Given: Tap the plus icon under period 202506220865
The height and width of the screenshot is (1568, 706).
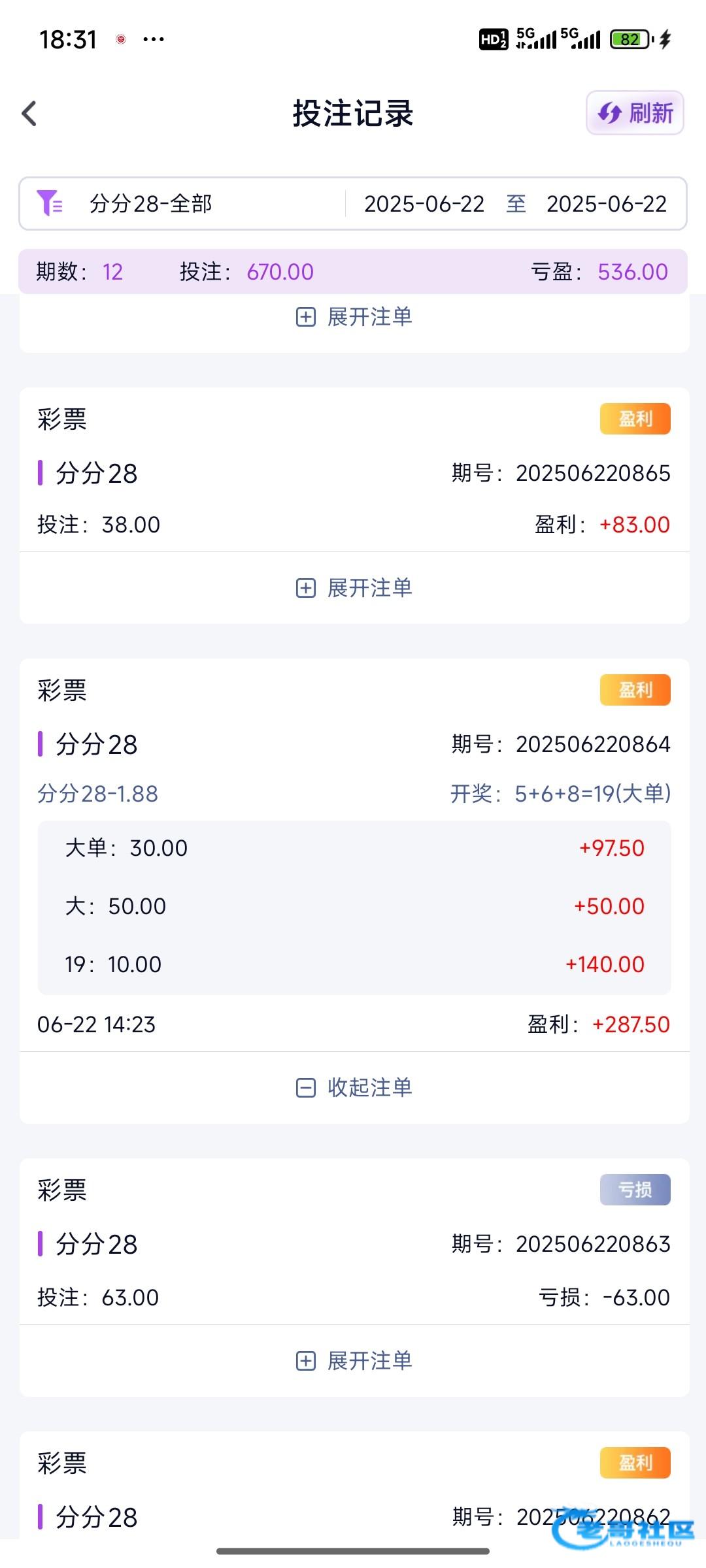Looking at the screenshot, I should pos(305,588).
